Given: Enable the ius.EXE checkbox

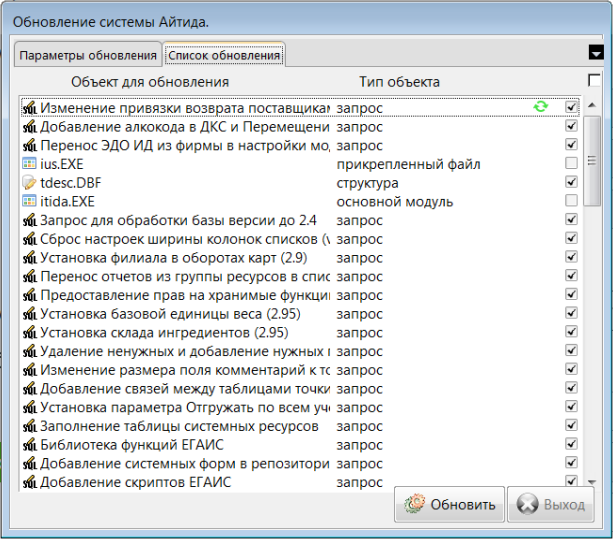Looking at the screenshot, I should [x=571, y=163].
